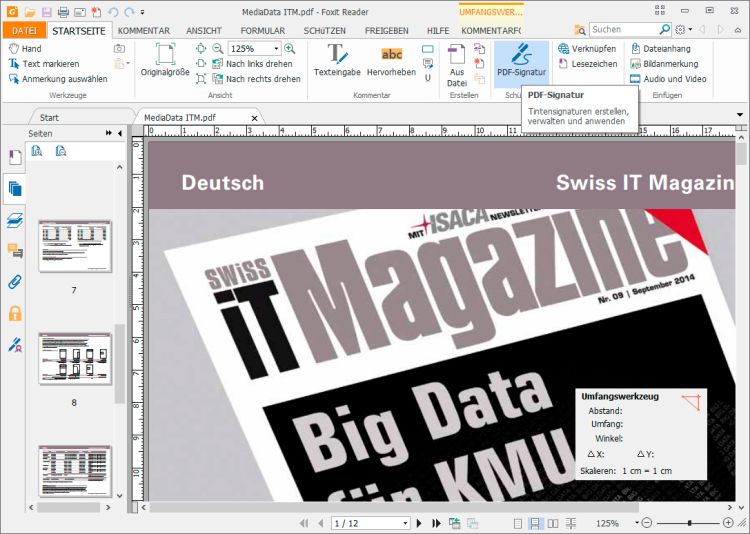Open status bar zoom level dropdown

tap(636, 523)
